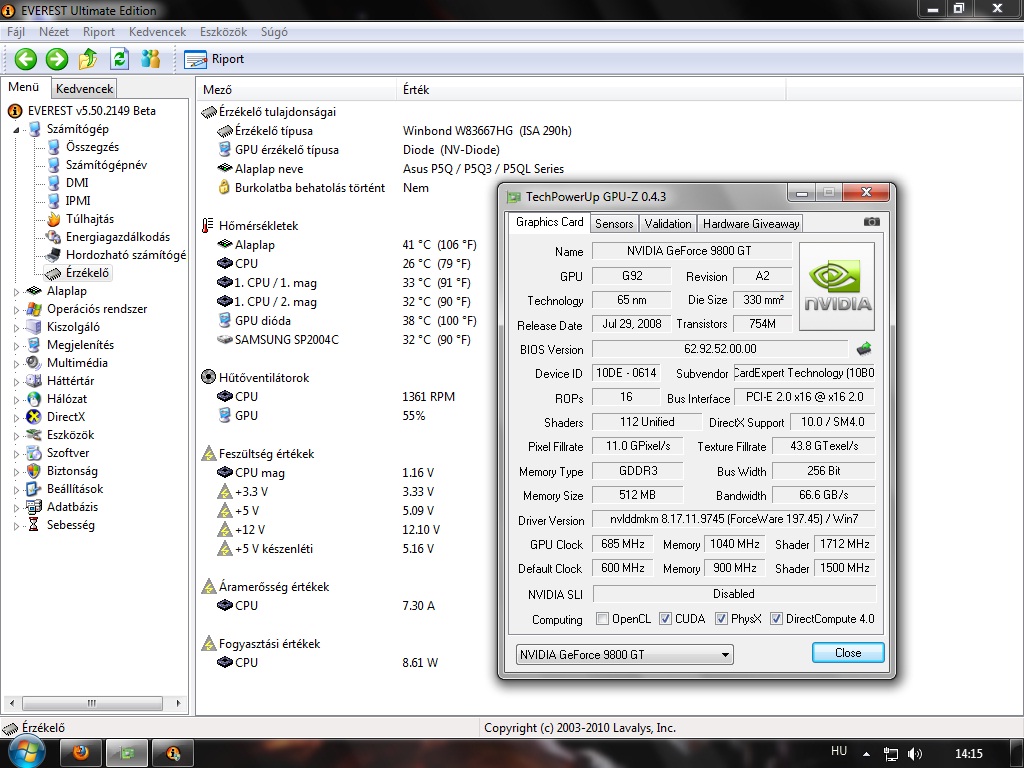Screen dimensions: 1024x768
Task: Click the EVEREST taskbar button
Action: click(172, 754)
